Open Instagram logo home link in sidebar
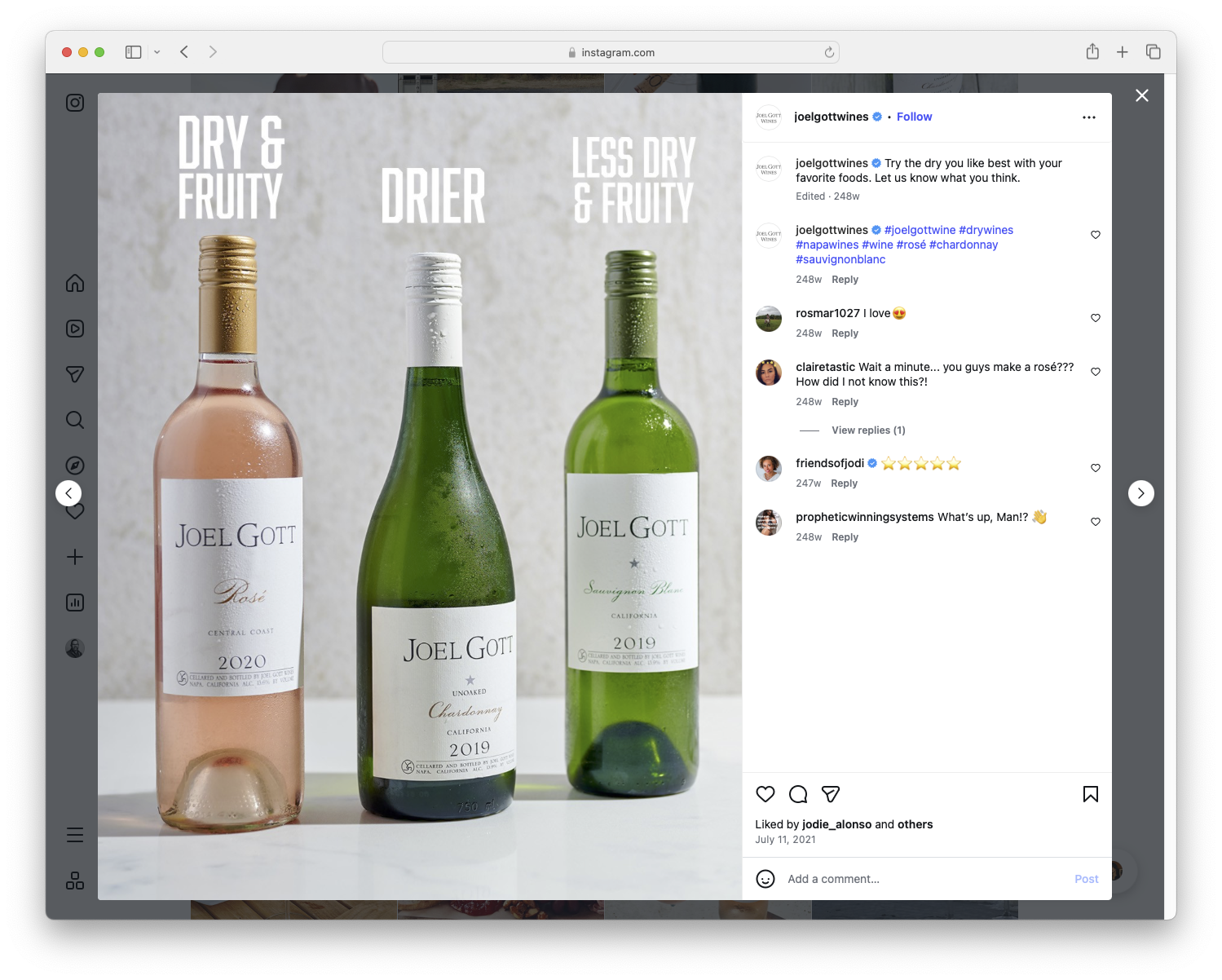Image resolution: width=1222 pixels, height=980 pixels. point(75,103)
